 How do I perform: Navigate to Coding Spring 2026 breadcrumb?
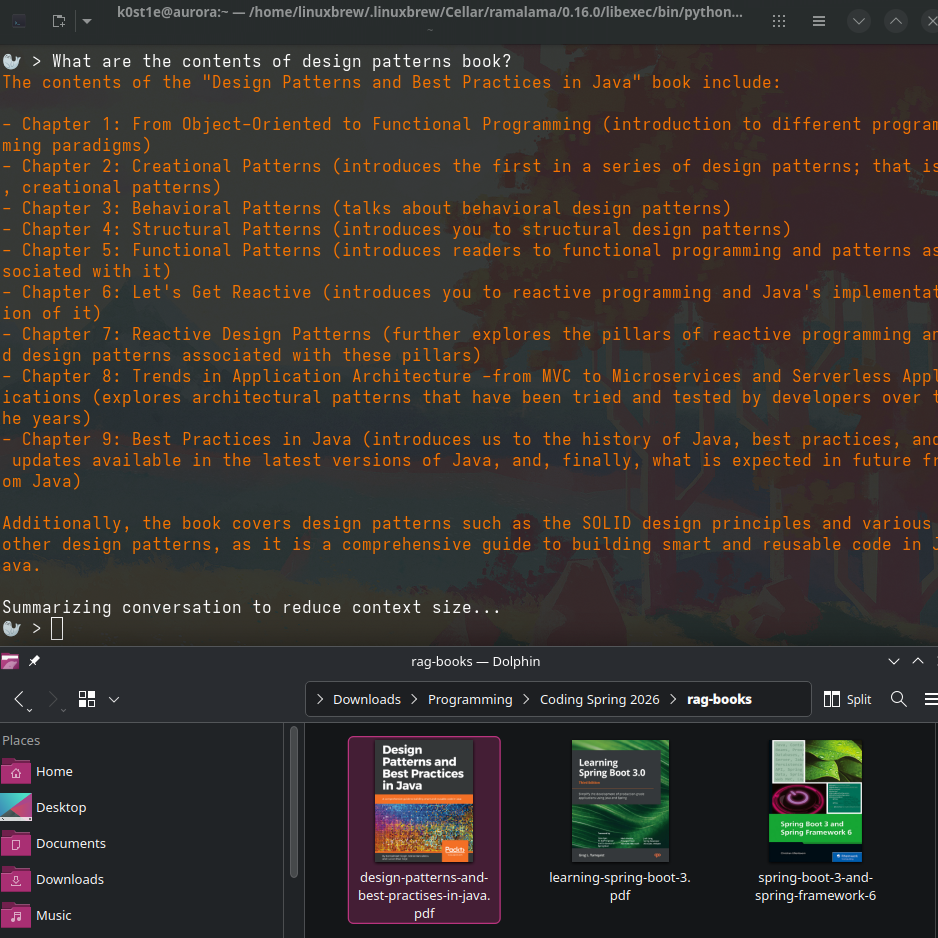coord(599,699)
